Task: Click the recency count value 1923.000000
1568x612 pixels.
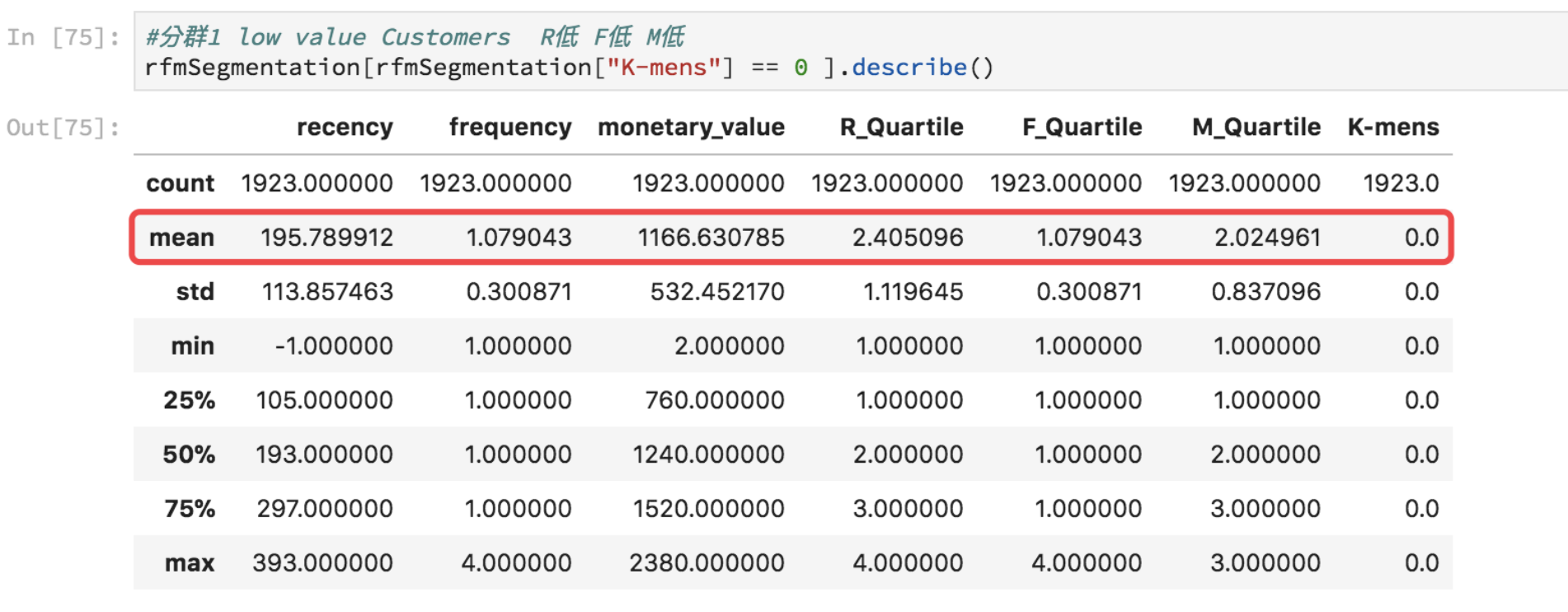Action: [317, 183]
